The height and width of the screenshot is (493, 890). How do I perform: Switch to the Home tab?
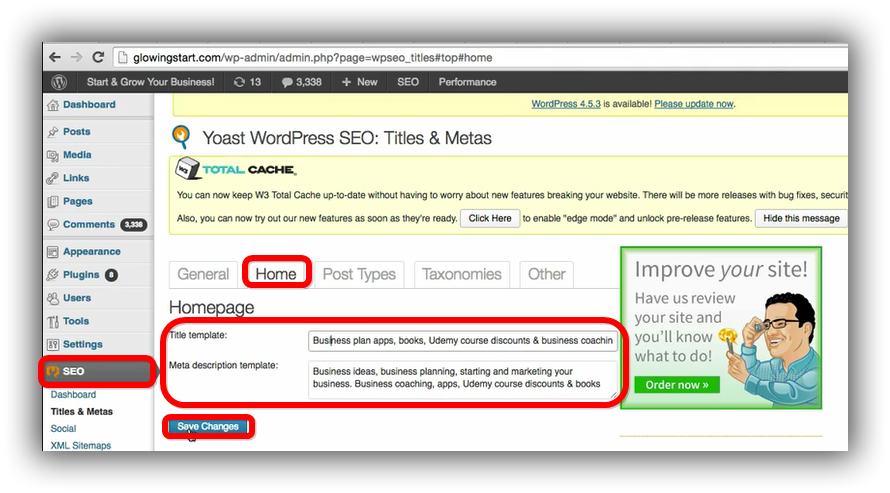pyautogui.click(x=276, y=275)
